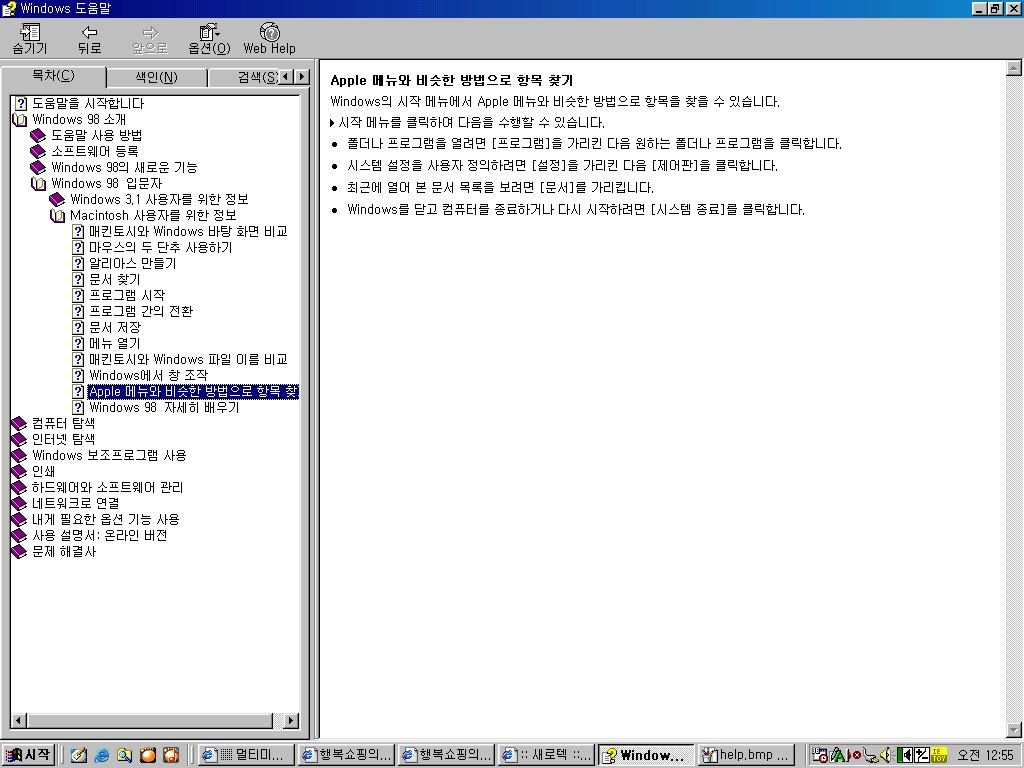Switch to the 색인(N) index tab
Viewport: 1024px width, 768px height.
(x=157, y=77)
